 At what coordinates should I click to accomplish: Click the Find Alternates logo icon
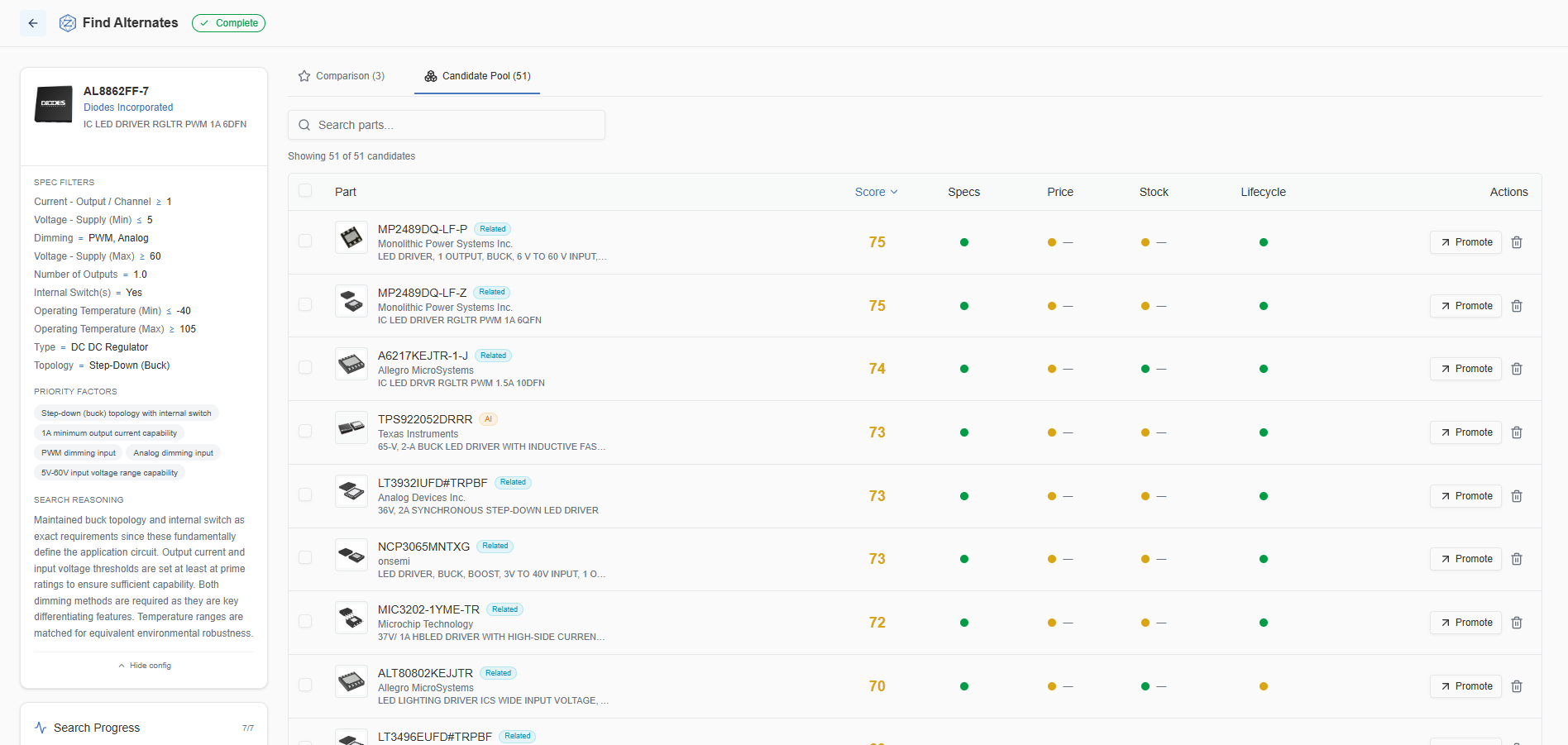tap(68, 23)
